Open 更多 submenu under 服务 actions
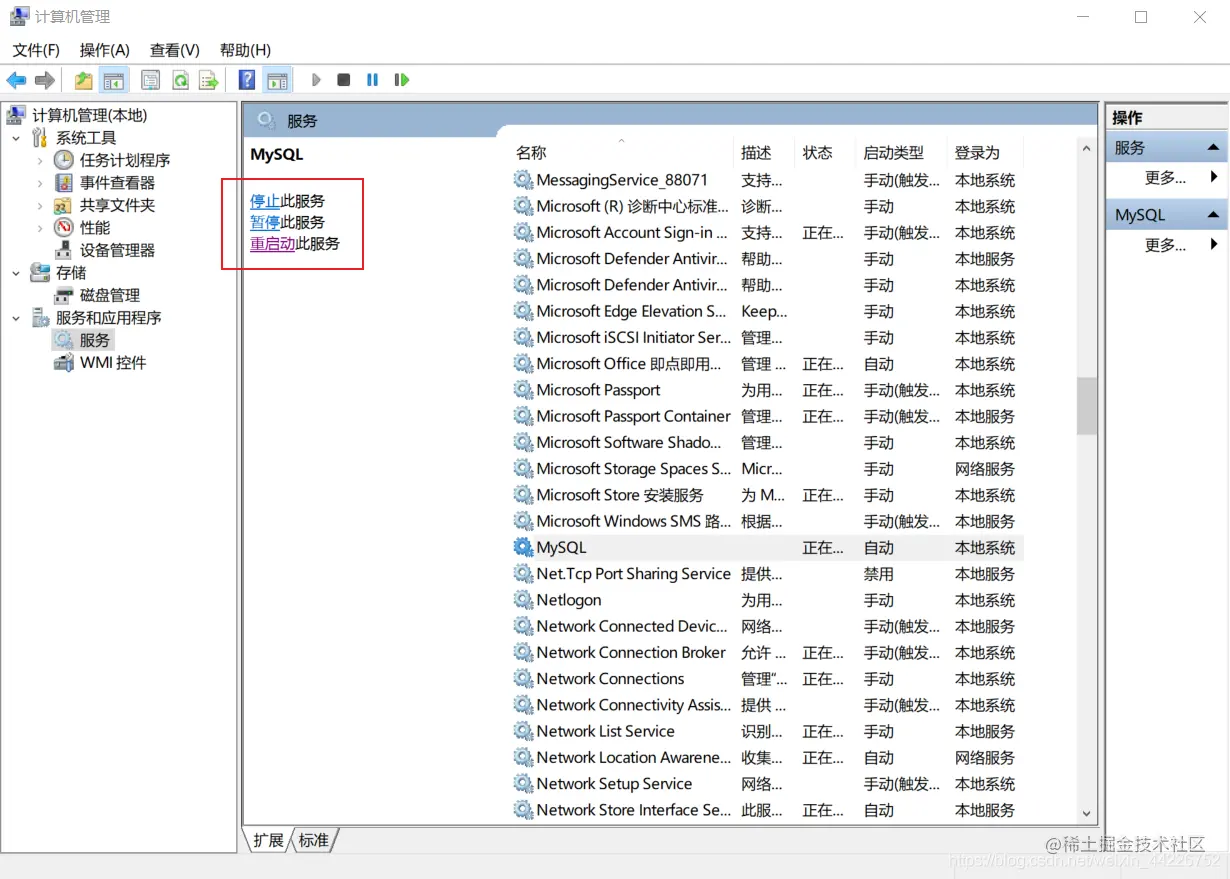The height and width of the screenshot is (879, 1230). point(1166,177)
